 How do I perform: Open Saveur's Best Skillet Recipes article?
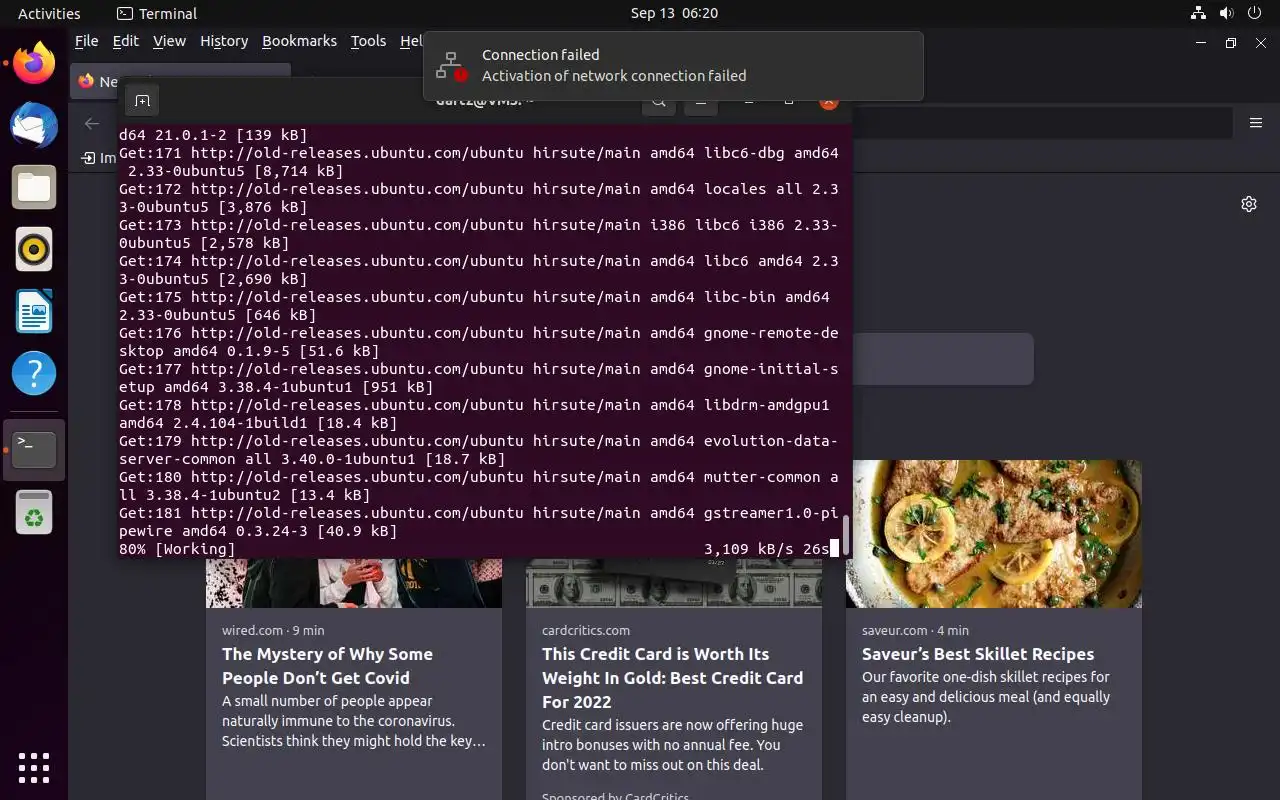tap(978, 654)
